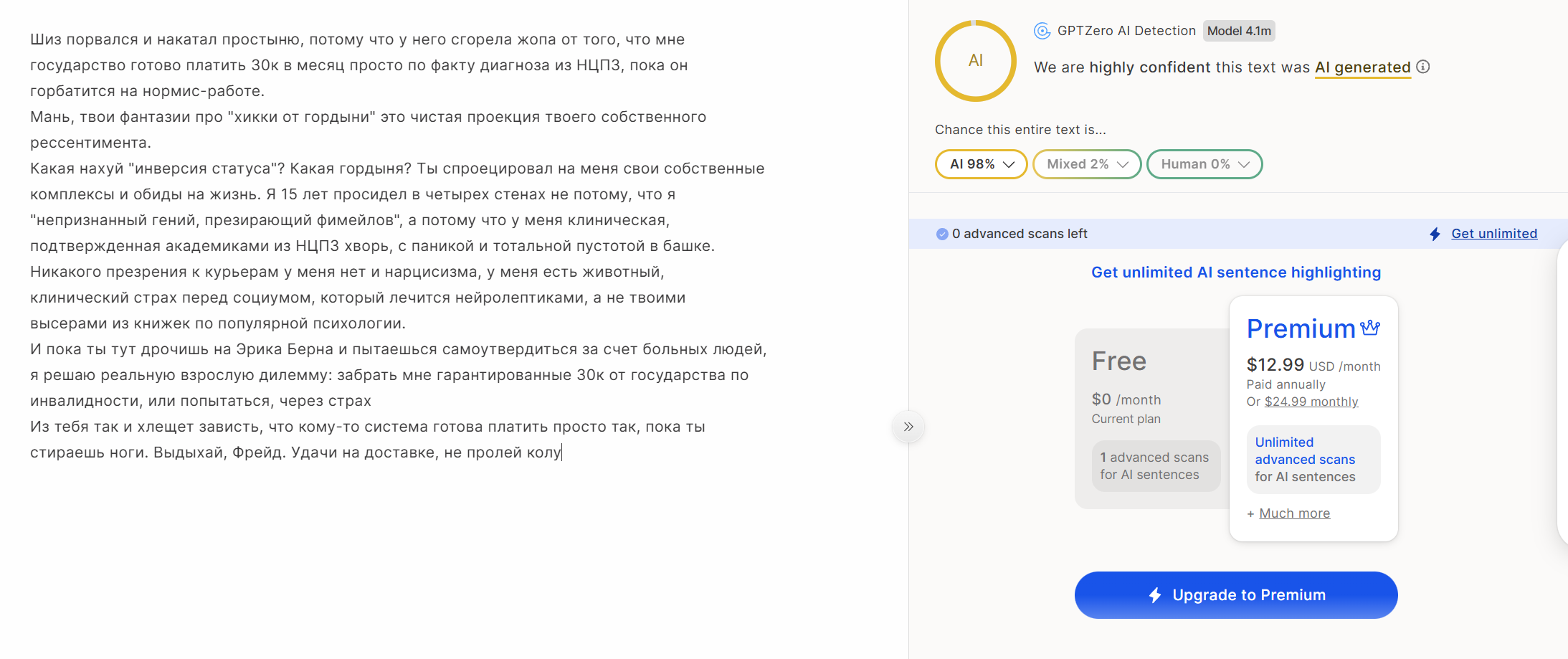Click the Premium crown icon
This screenshot has width=1568, height=659.
click(1370, 328)
